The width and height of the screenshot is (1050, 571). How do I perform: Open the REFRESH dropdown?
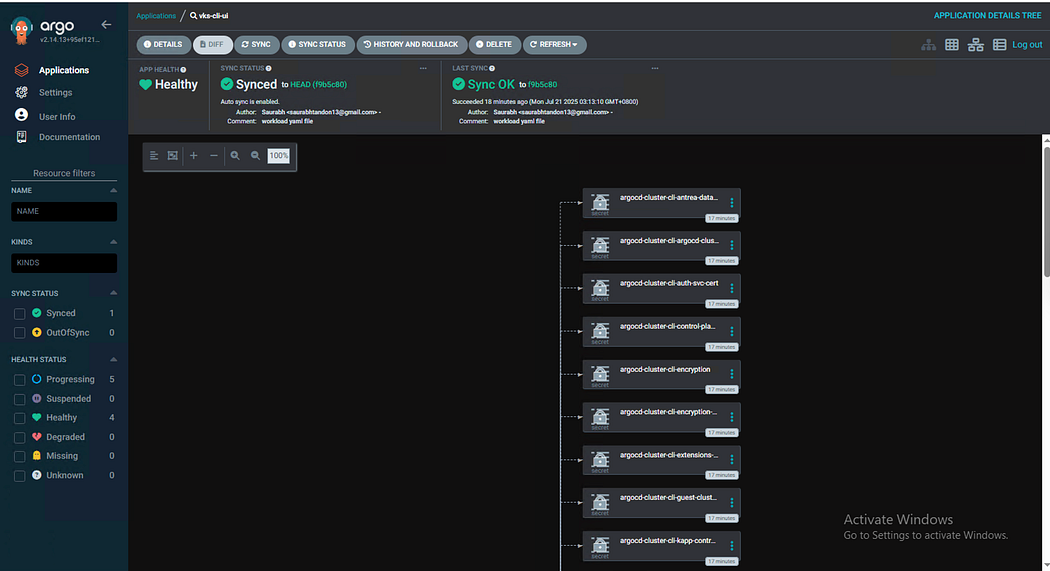pyautogui.click(x=554, y=44)
